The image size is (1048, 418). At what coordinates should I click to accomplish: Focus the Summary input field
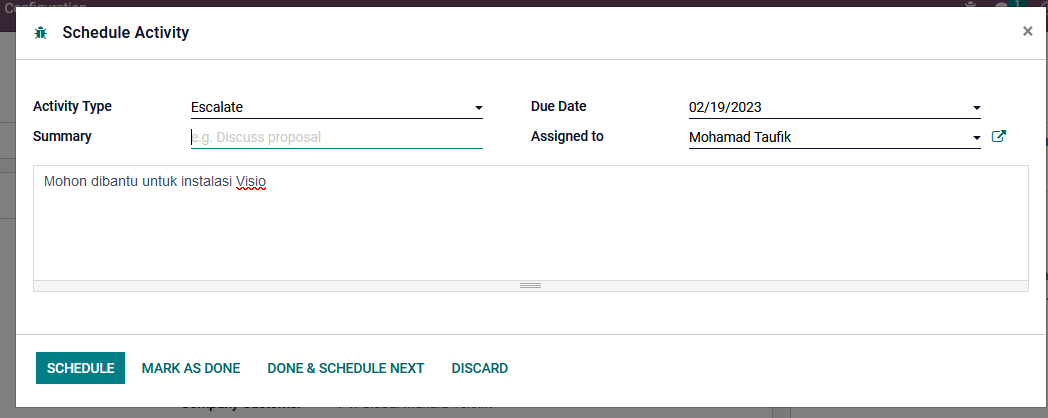pyautogui.click(x=336, y=137)
